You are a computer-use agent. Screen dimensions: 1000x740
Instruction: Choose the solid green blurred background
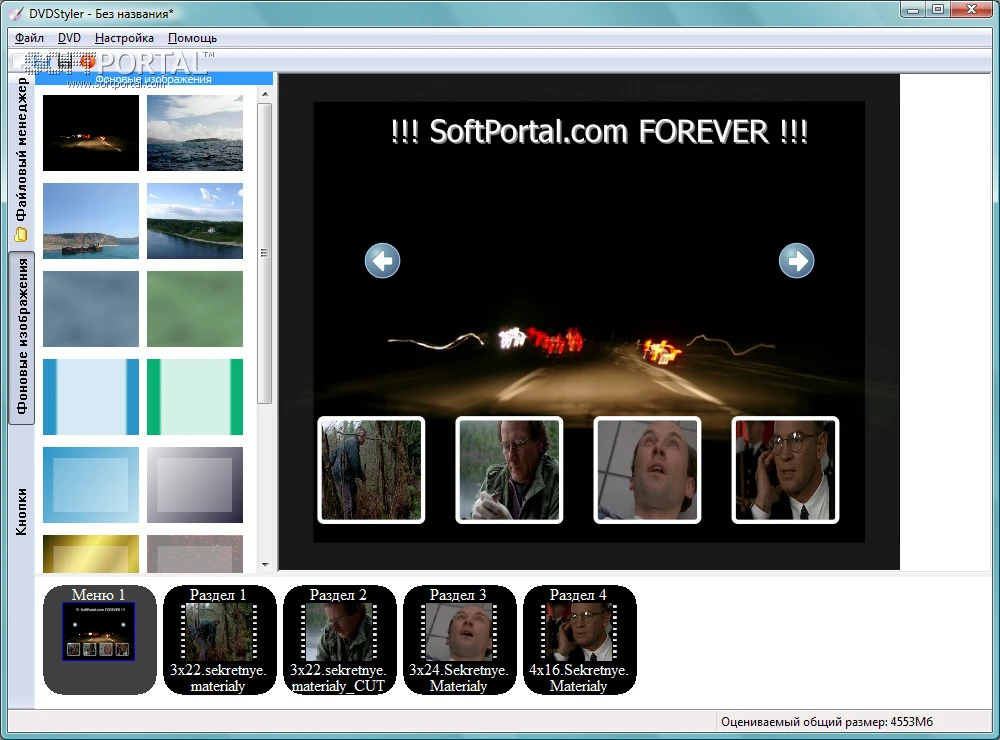click(x=195, y=309)
